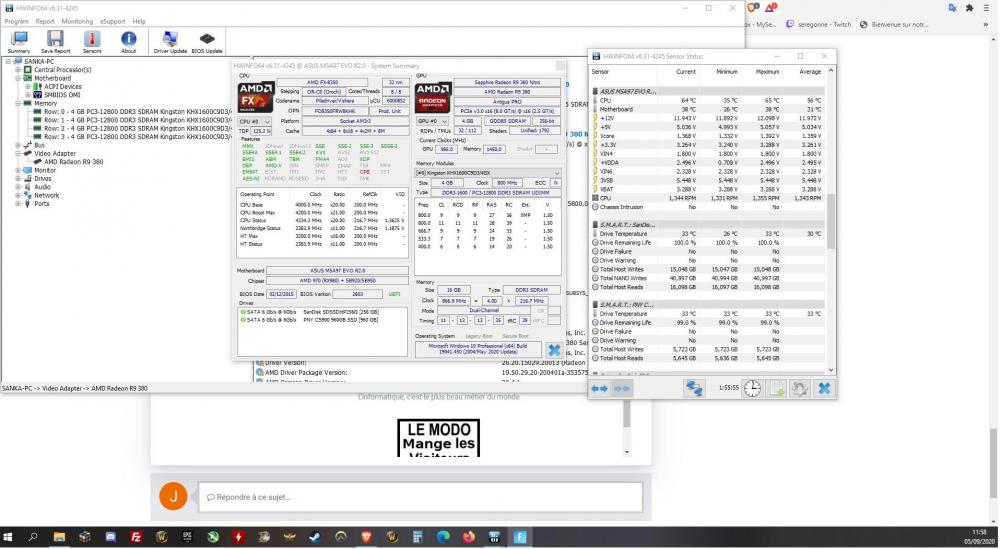Expand the Bus tree node
The image size is (1000, 549).
pyautogui.click(x=18, y=145)
